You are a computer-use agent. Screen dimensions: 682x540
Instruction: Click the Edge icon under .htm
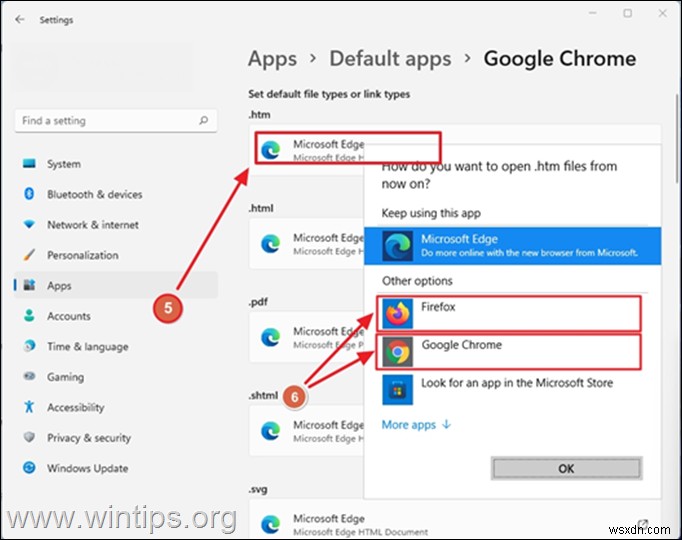coord(271,150)
